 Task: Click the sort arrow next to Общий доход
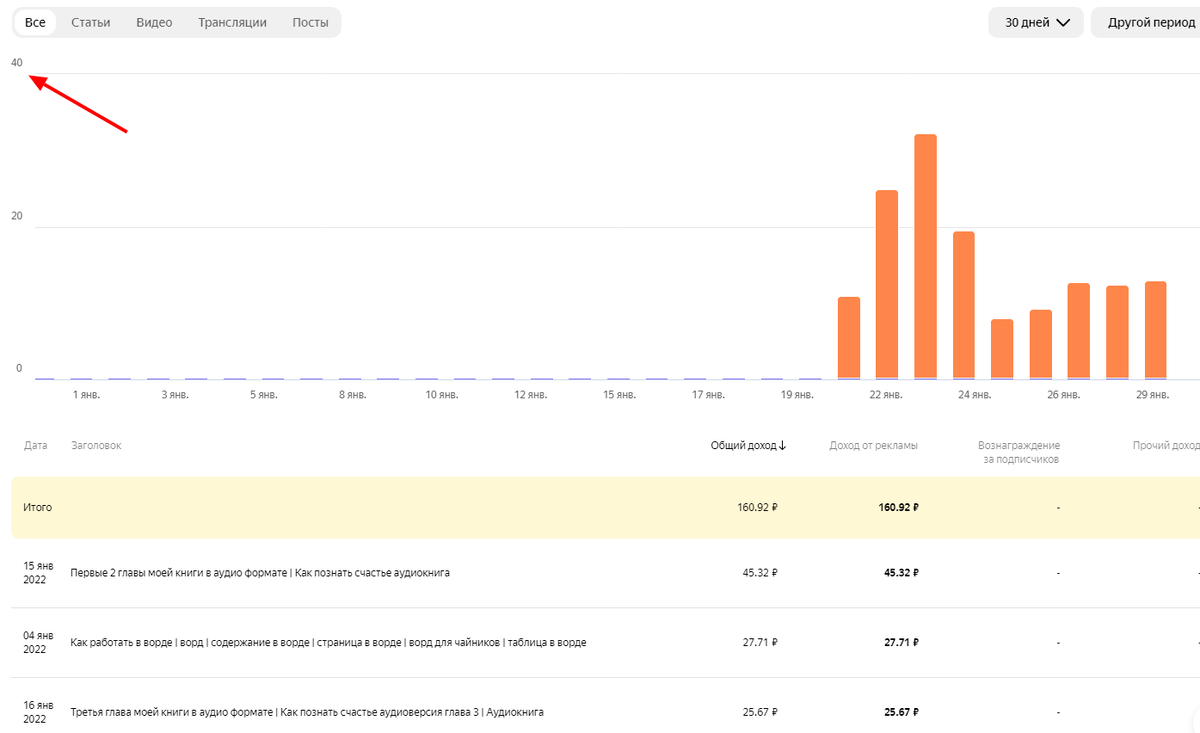[x=782, y=446]
